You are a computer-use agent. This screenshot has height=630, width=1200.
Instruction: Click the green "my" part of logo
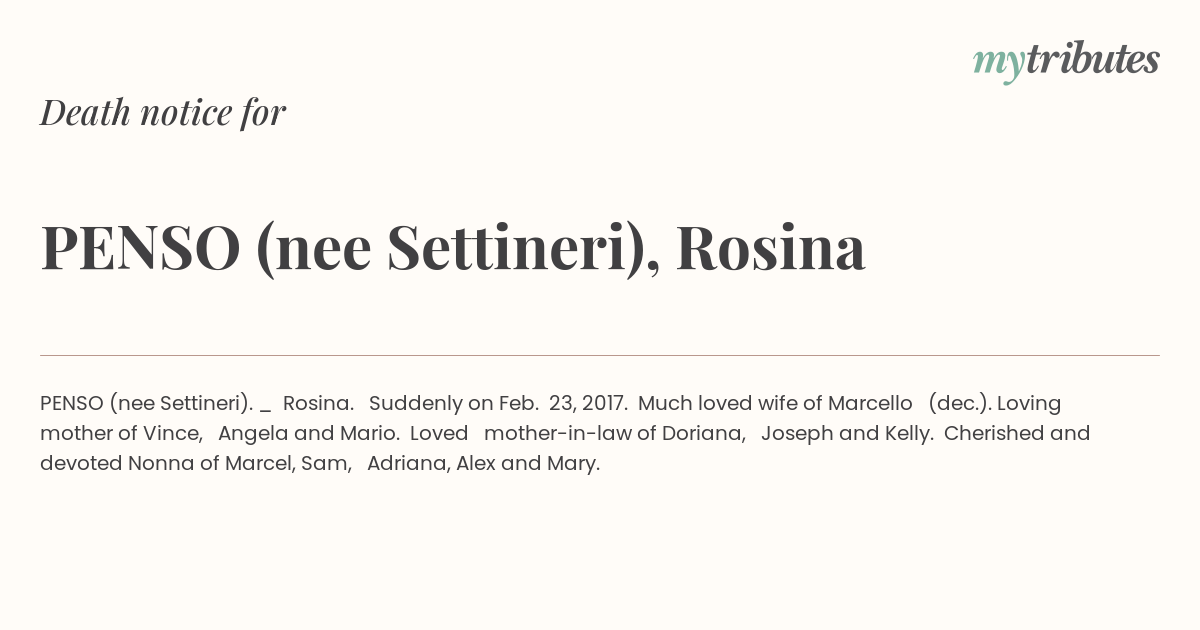tap(999, 65)
